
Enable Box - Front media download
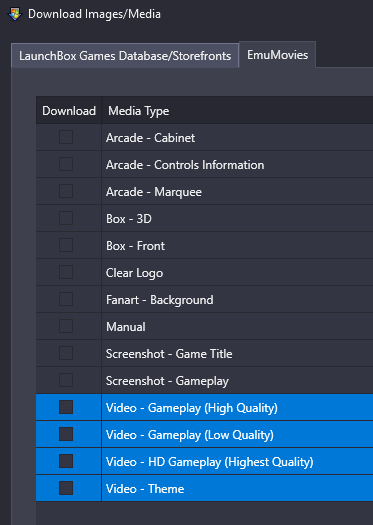pos(66,245)
